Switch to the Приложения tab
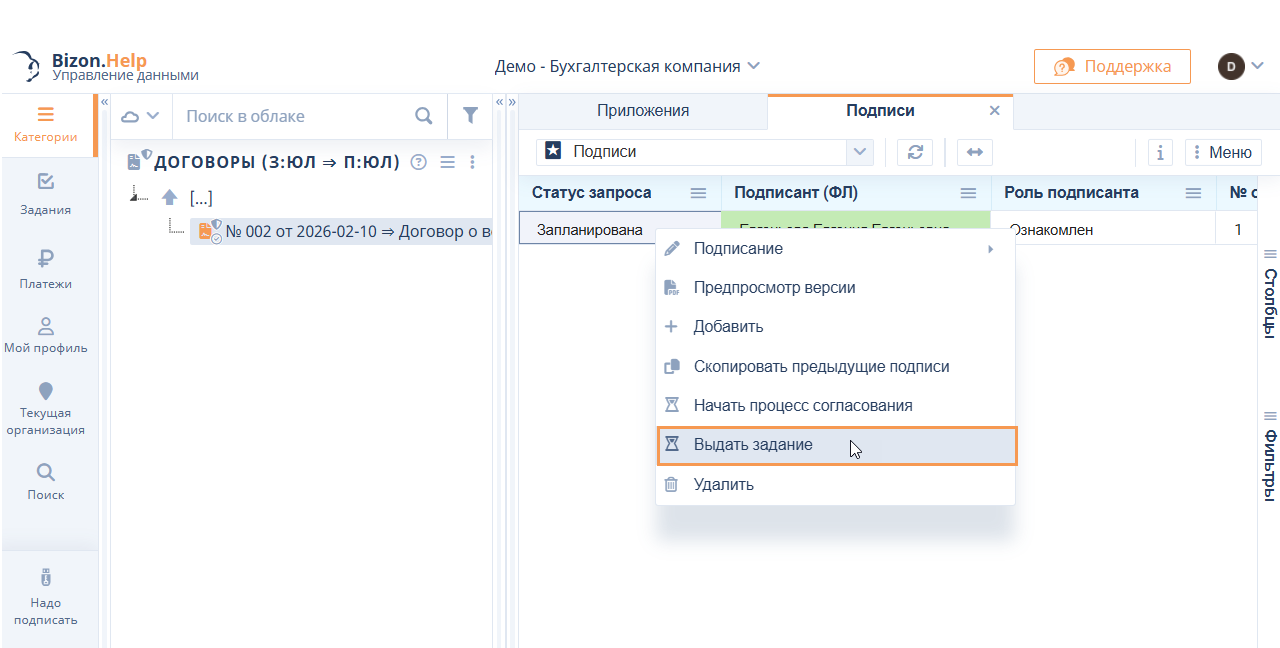Screen dimensions: 1280x648 [x=643, y=111]
